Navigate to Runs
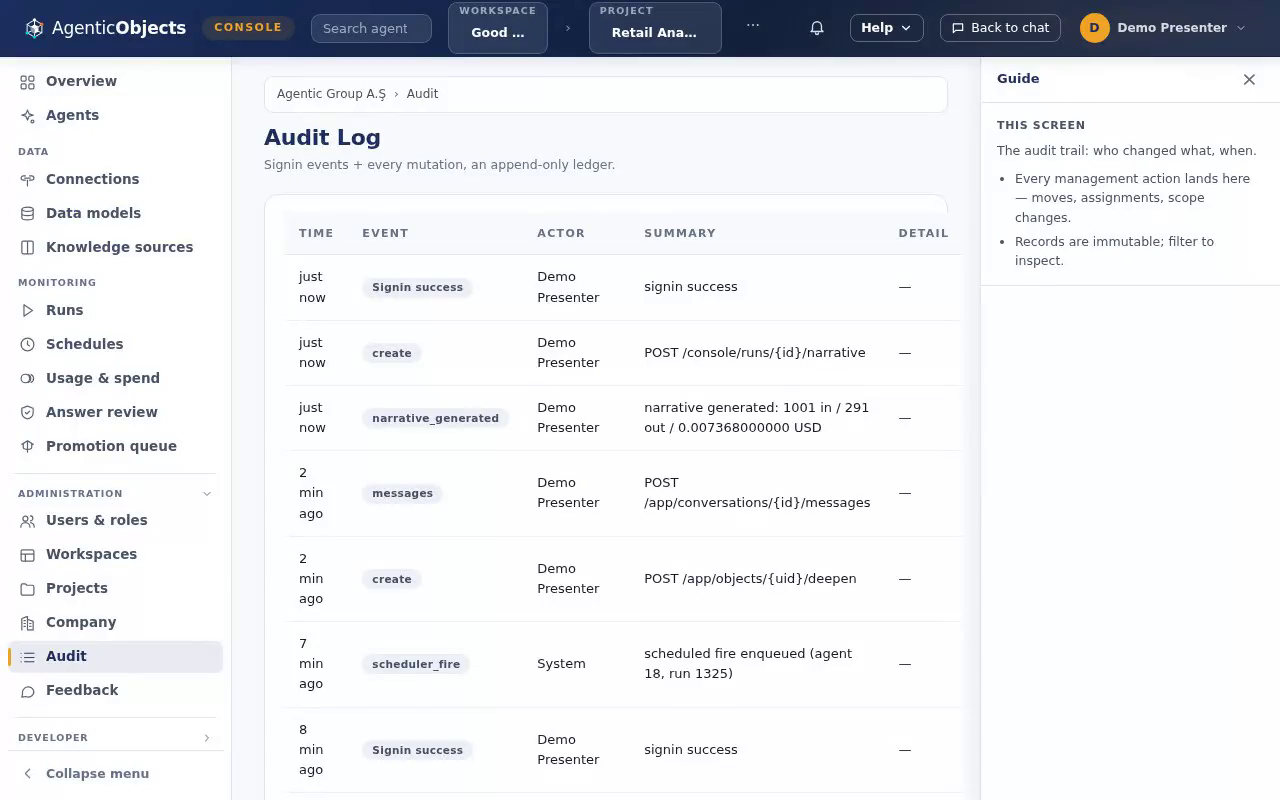The height and width of the screenshot is (800, 1280). pyautogui.click(x=116, y=310)
